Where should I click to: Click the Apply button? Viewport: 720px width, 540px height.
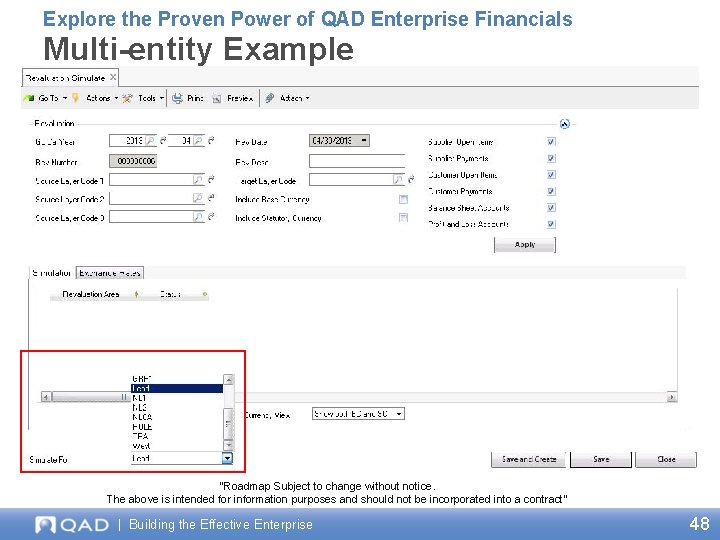tap(525, 245)
